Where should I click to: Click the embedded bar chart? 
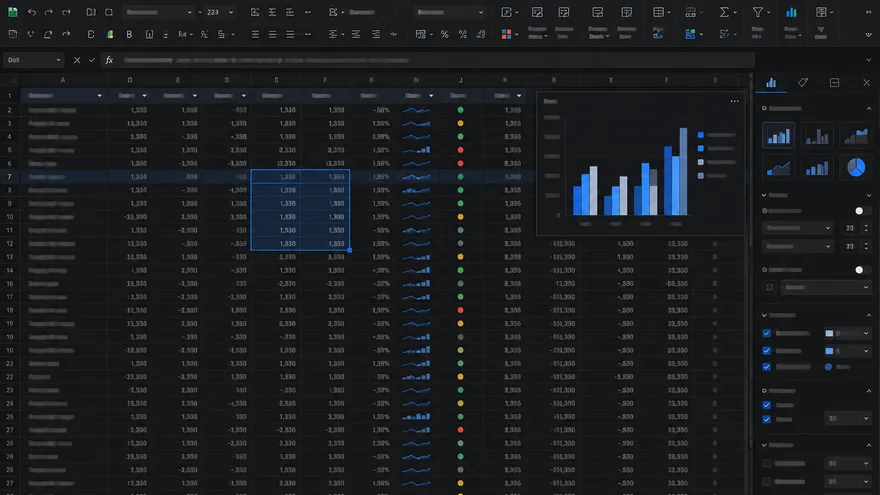(641, 163)
